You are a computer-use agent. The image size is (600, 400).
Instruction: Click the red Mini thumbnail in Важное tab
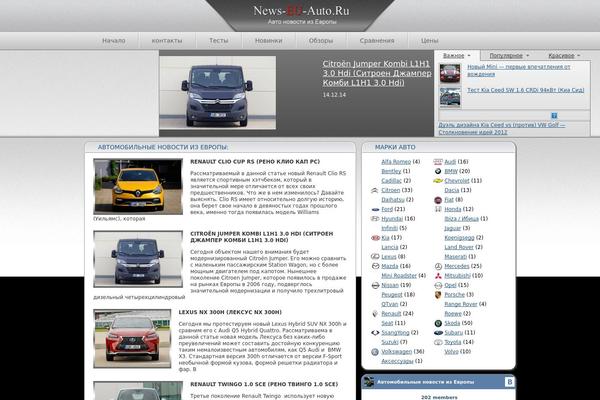click(450, 73)
